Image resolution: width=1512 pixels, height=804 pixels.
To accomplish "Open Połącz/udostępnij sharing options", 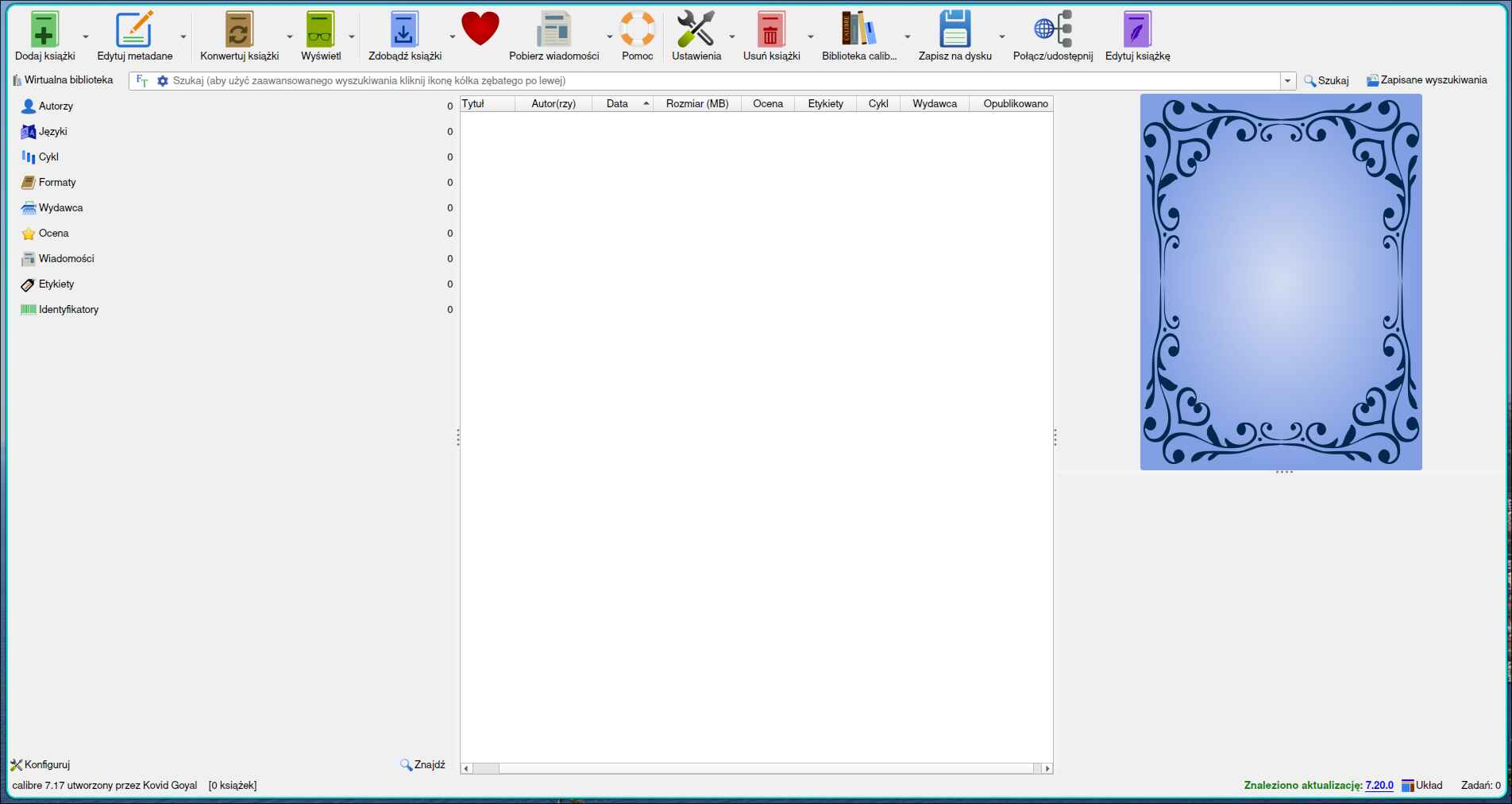I will coord(1052,30).
